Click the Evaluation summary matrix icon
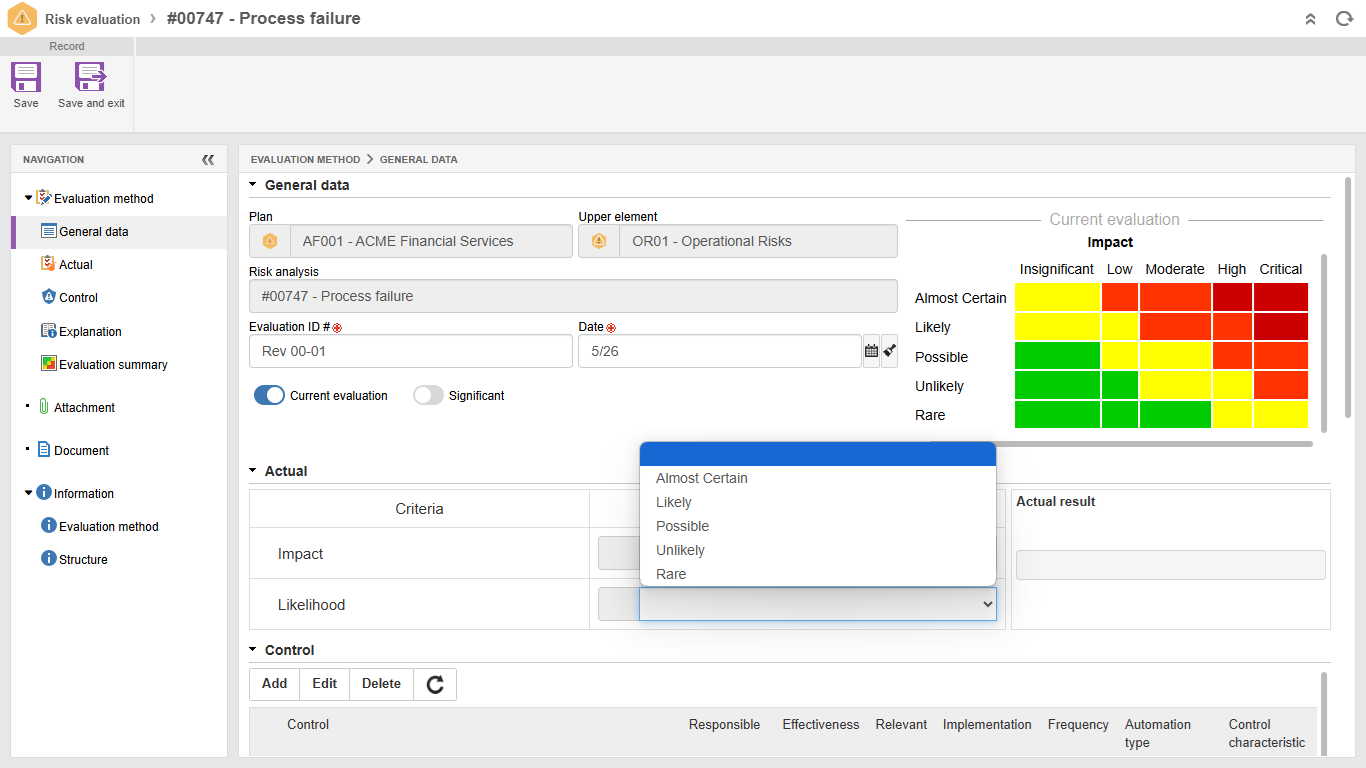 pyautogui.click(x=48, y=364)
